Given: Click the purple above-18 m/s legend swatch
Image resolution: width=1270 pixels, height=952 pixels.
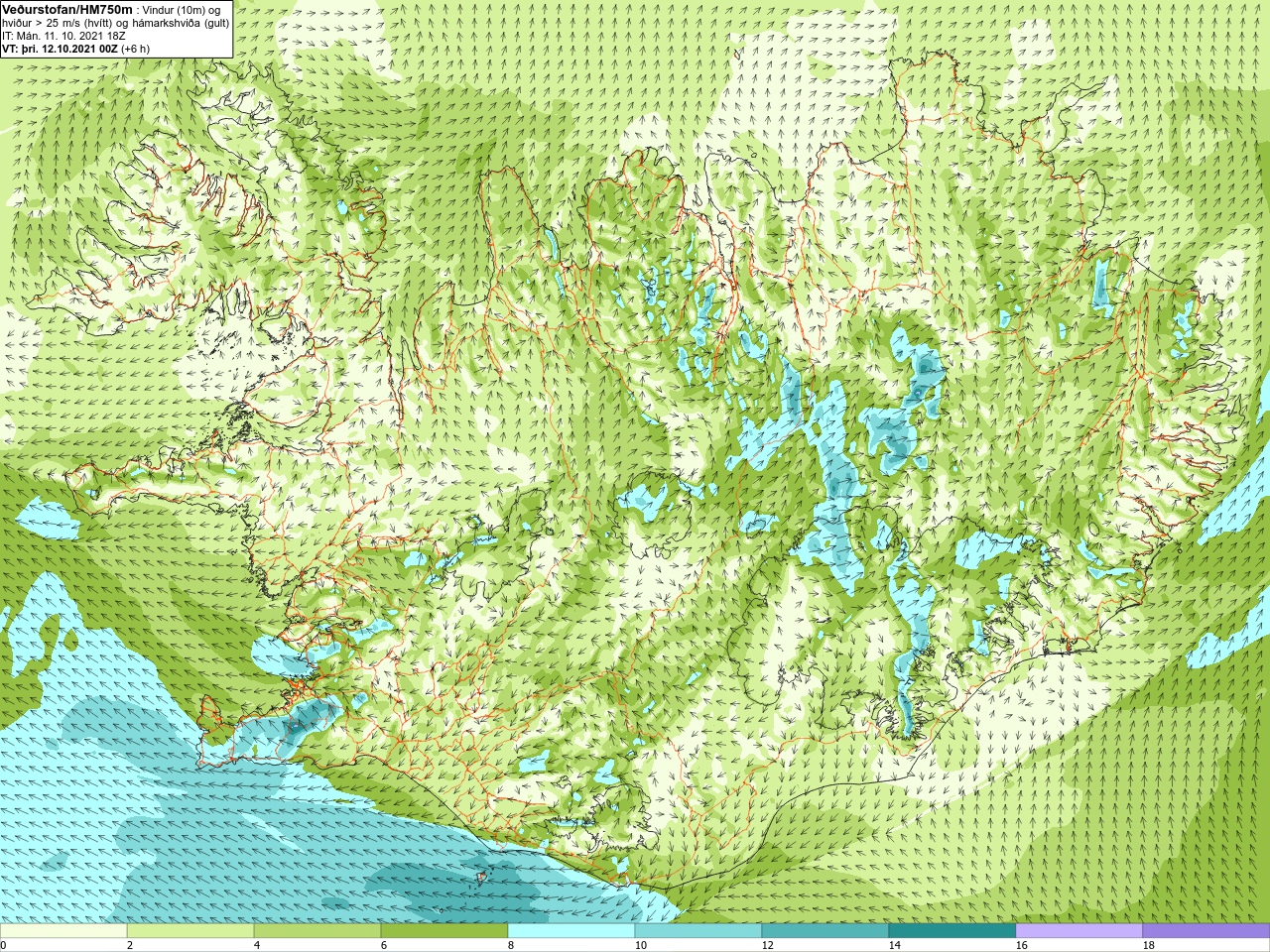Looking at the screenshot, I should pos(1206,931).
